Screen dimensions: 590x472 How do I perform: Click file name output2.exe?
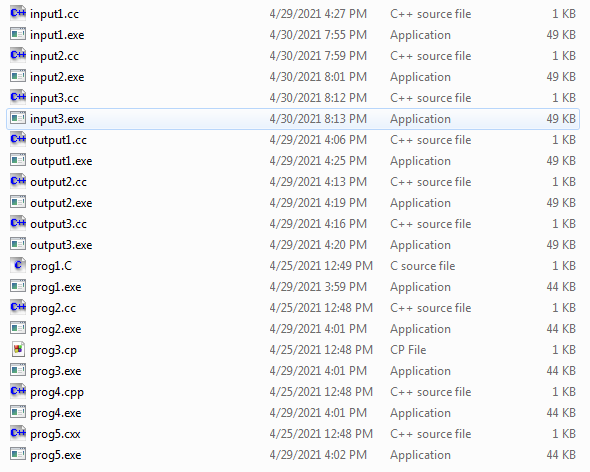tap(61, 204)
